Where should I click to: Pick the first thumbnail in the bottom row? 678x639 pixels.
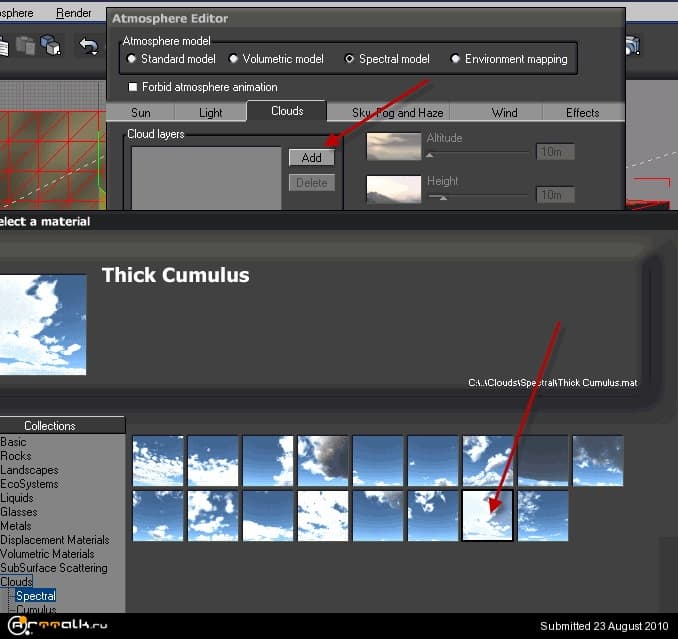click(158, 515)
